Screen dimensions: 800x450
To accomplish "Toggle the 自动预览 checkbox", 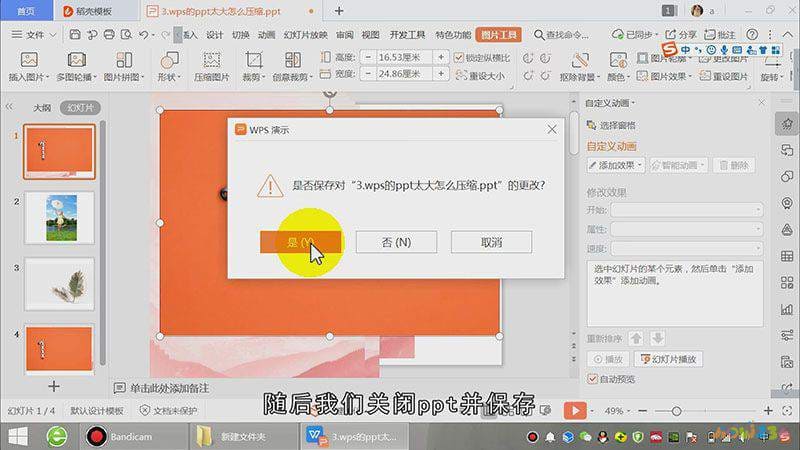I will tap(592, 379).
